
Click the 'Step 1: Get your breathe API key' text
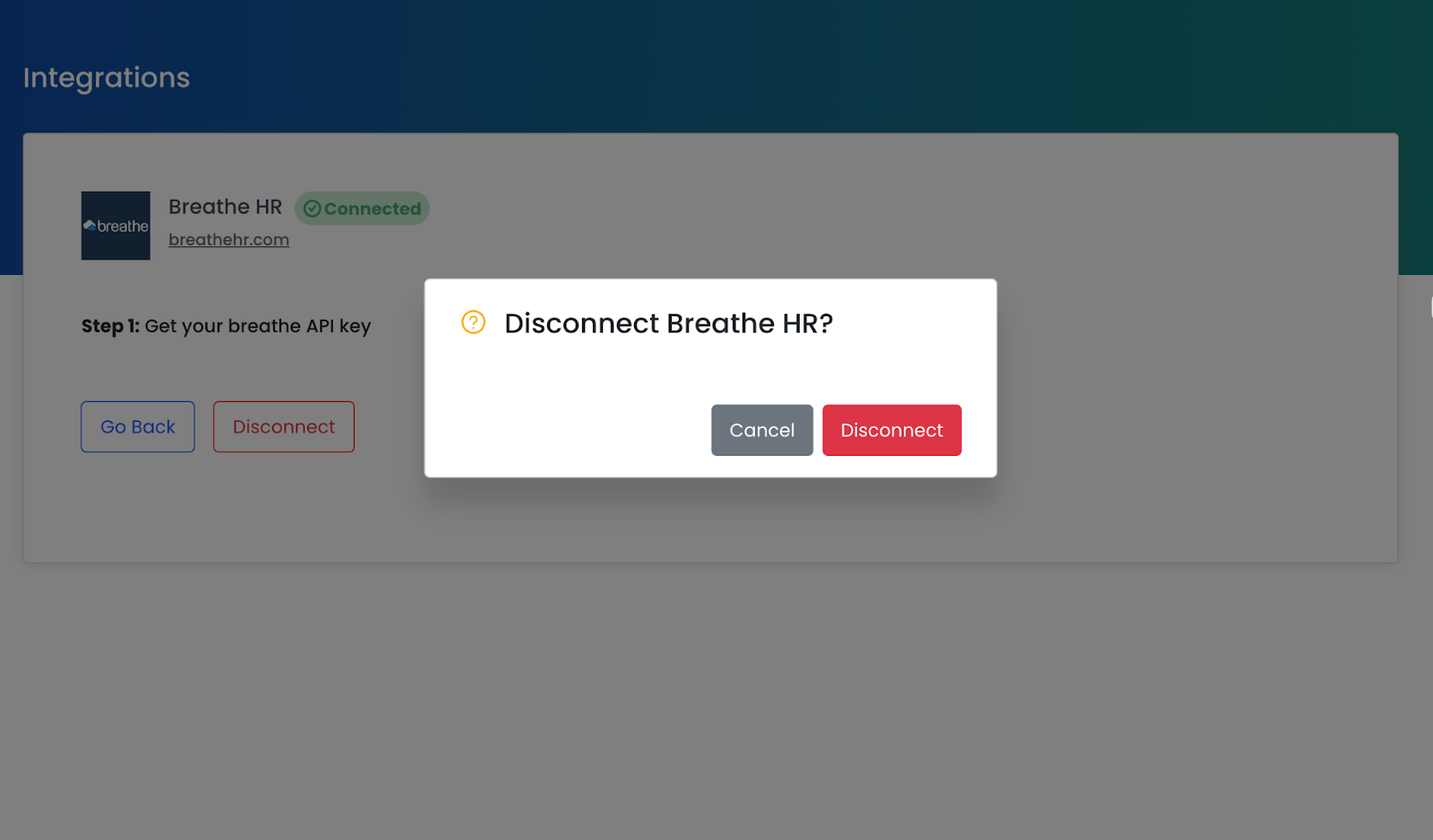[x=226, y=326]
